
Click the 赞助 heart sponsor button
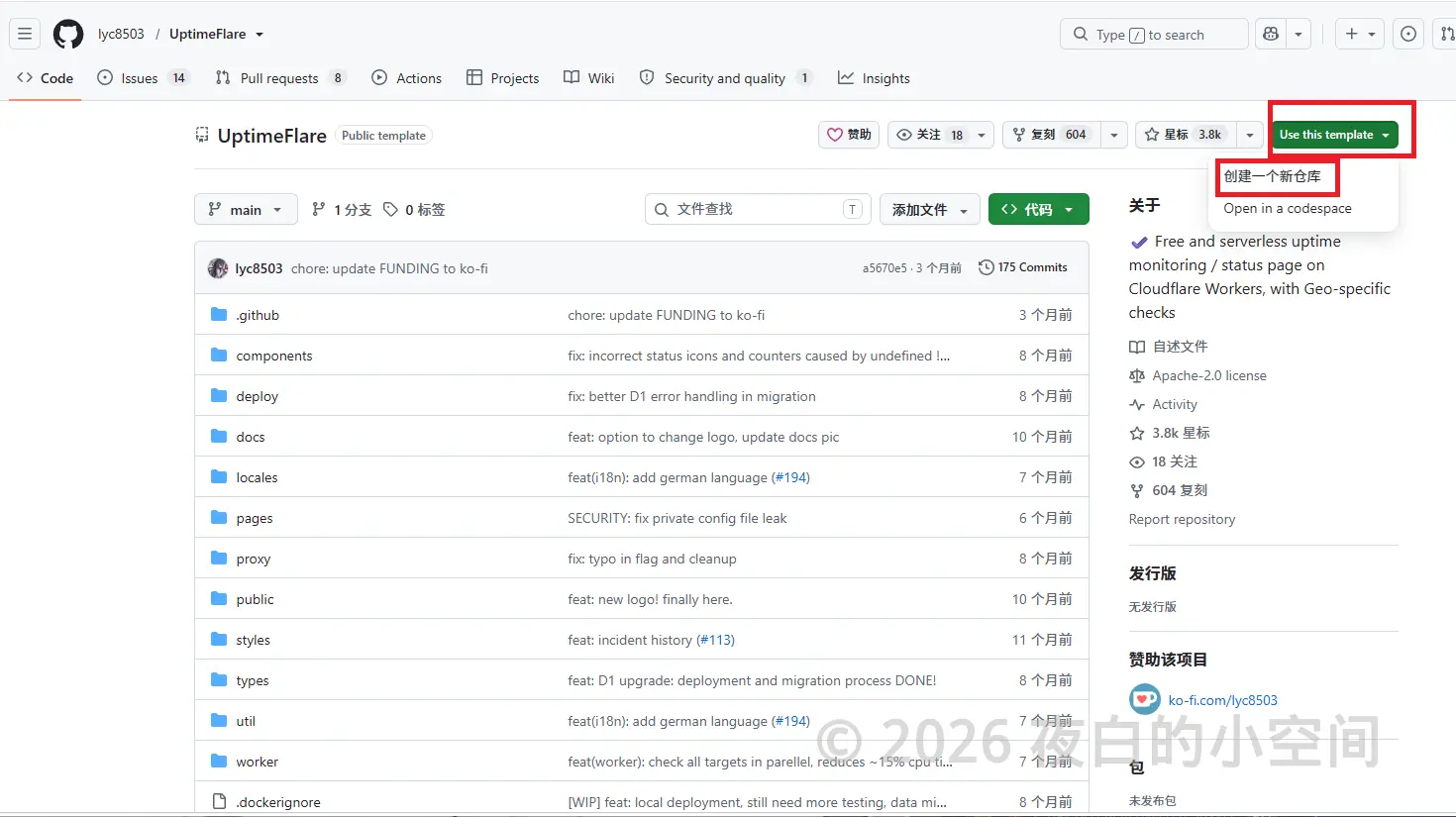[849, 135]
